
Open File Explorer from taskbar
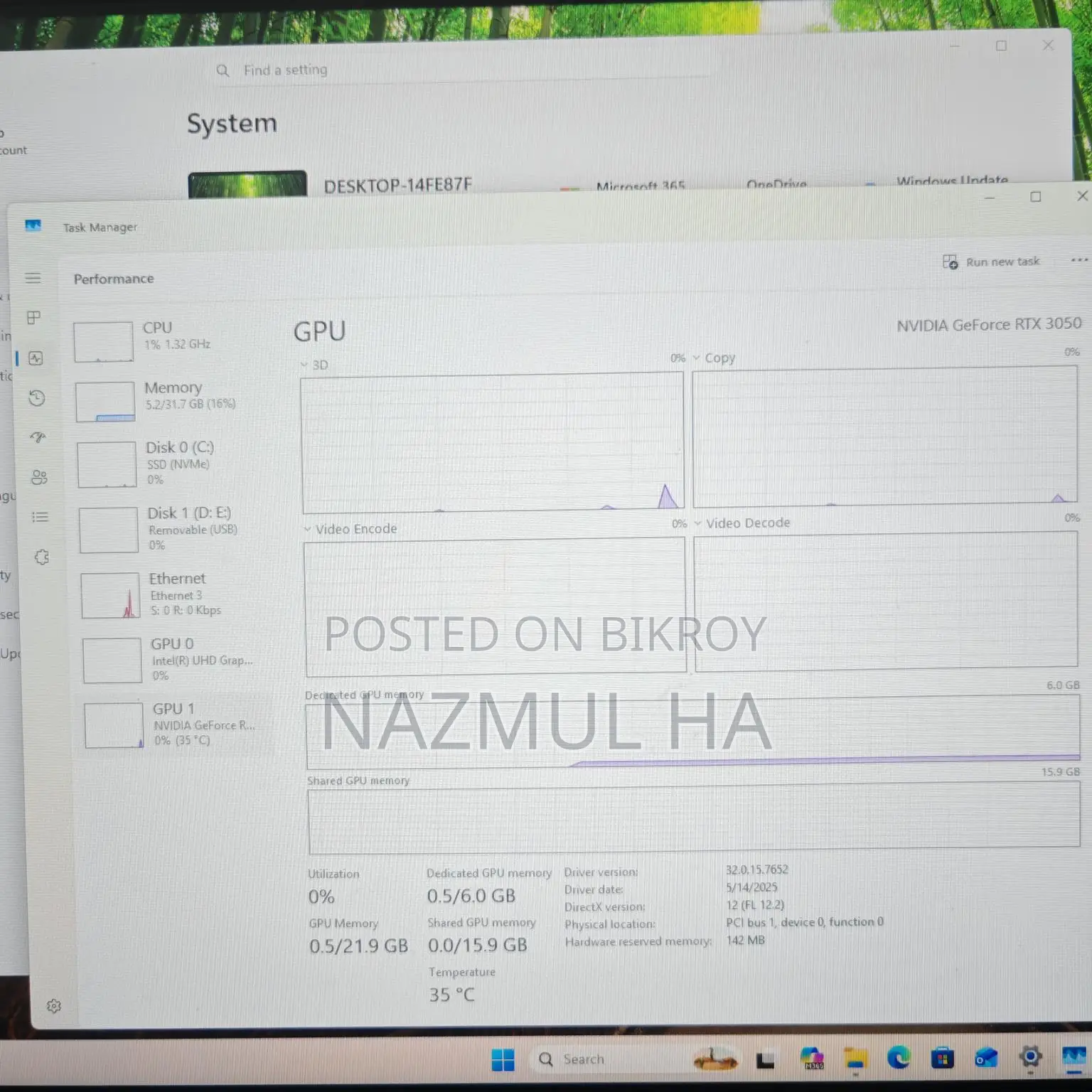tap(855, 1059)
